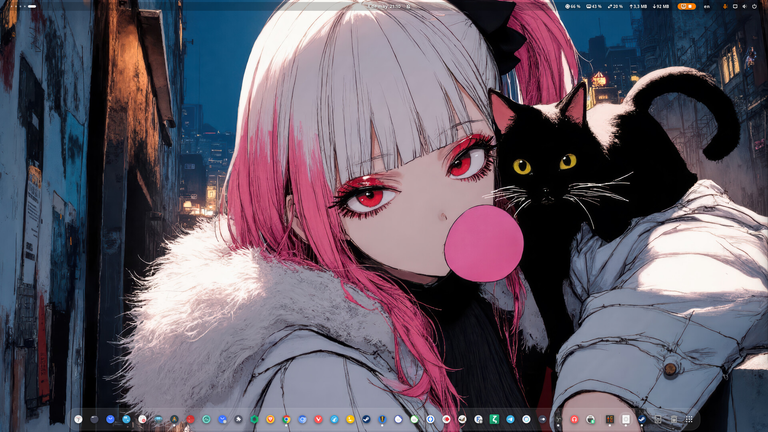This screenshot has height=432, width=768.
Task: Open the memory usage 43% indicator
Action: [594, 7]
